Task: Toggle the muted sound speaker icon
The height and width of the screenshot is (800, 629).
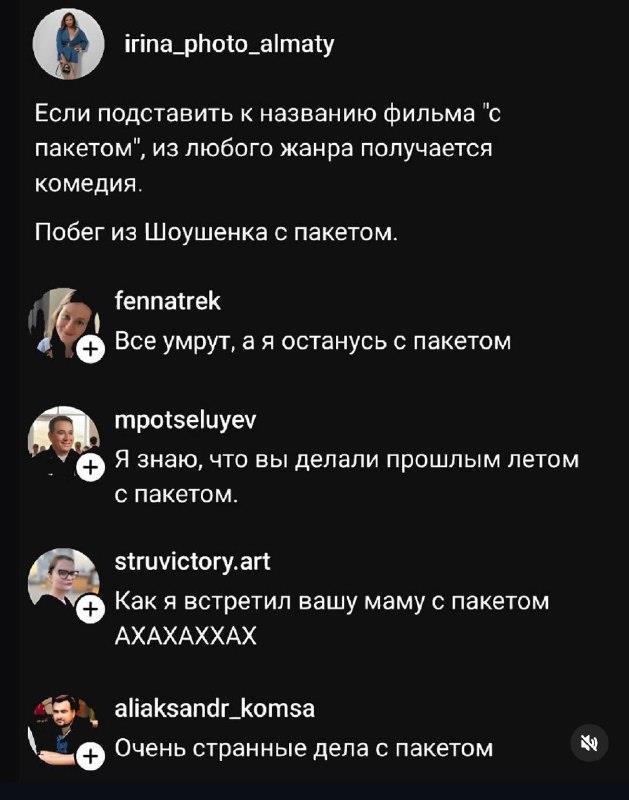Action: pyautogui.click(x=590, y=743)
